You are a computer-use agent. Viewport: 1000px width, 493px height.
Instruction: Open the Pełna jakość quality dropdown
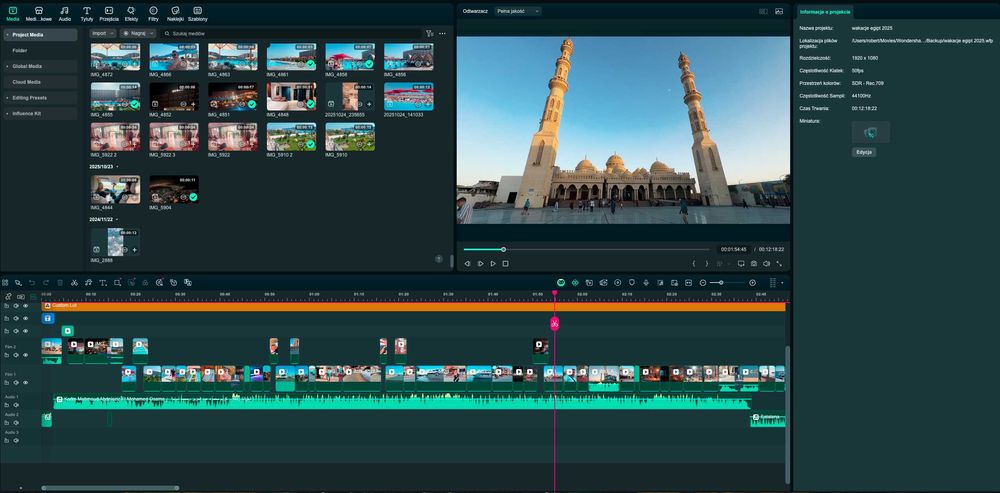coord(518,11)
